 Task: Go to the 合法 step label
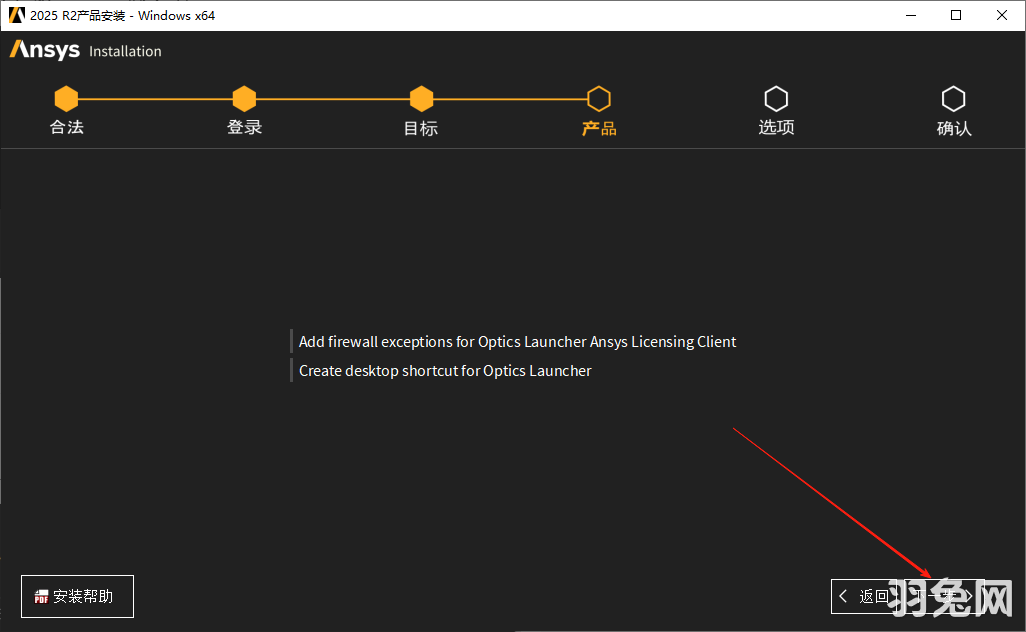click(67, 128)
